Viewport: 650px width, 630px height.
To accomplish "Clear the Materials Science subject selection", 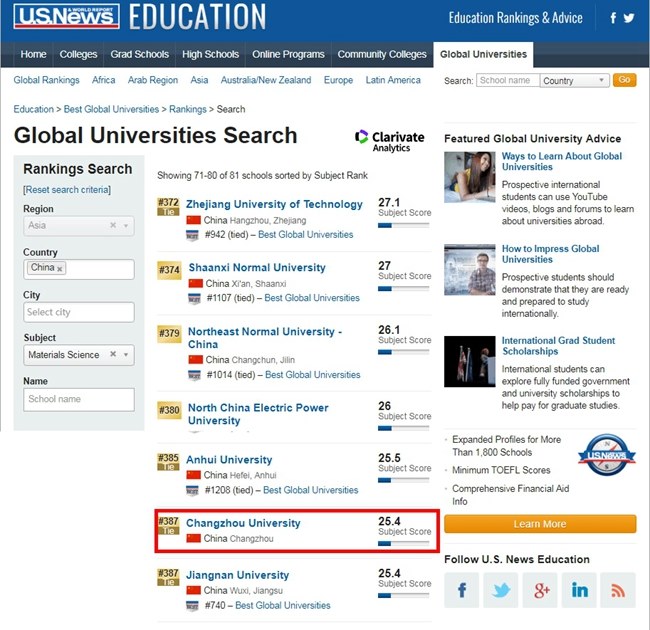I will [113, 354].
